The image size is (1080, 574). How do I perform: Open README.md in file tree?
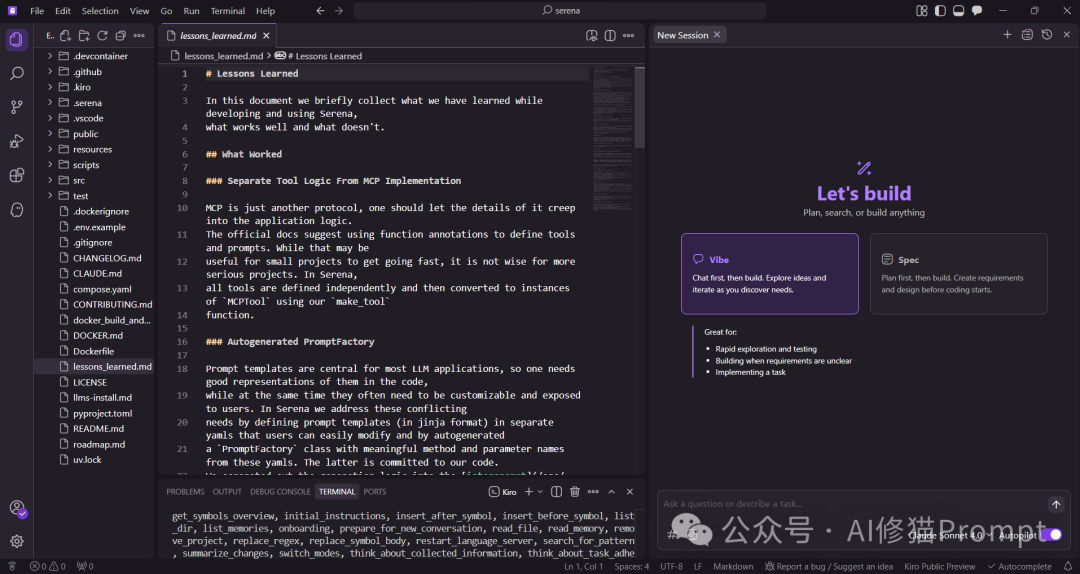pos(98,429)
